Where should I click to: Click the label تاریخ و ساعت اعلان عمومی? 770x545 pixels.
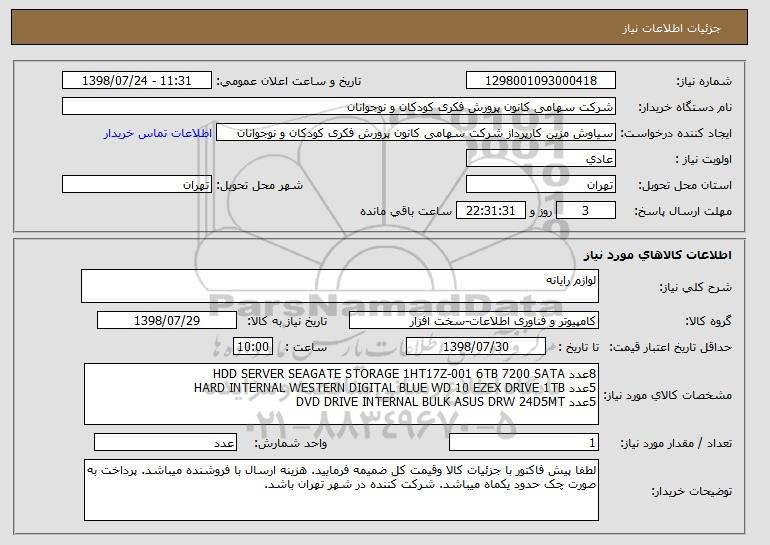(x=289, y=82)
